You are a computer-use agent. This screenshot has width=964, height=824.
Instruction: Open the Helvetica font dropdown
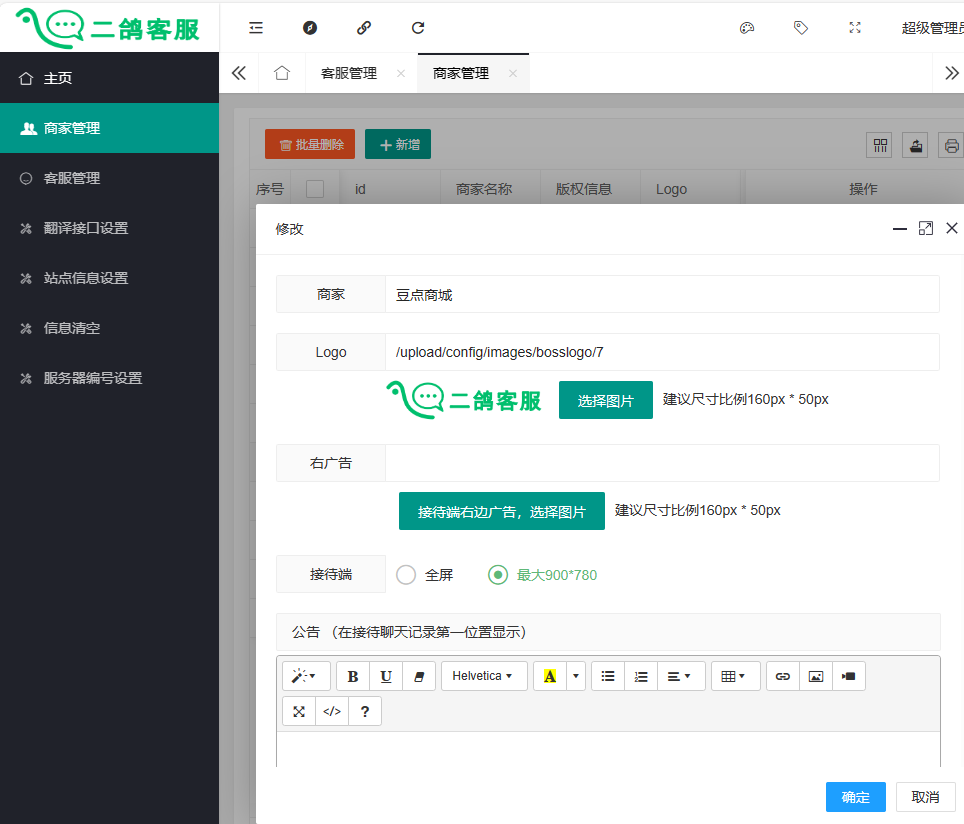tap(483, 676)
